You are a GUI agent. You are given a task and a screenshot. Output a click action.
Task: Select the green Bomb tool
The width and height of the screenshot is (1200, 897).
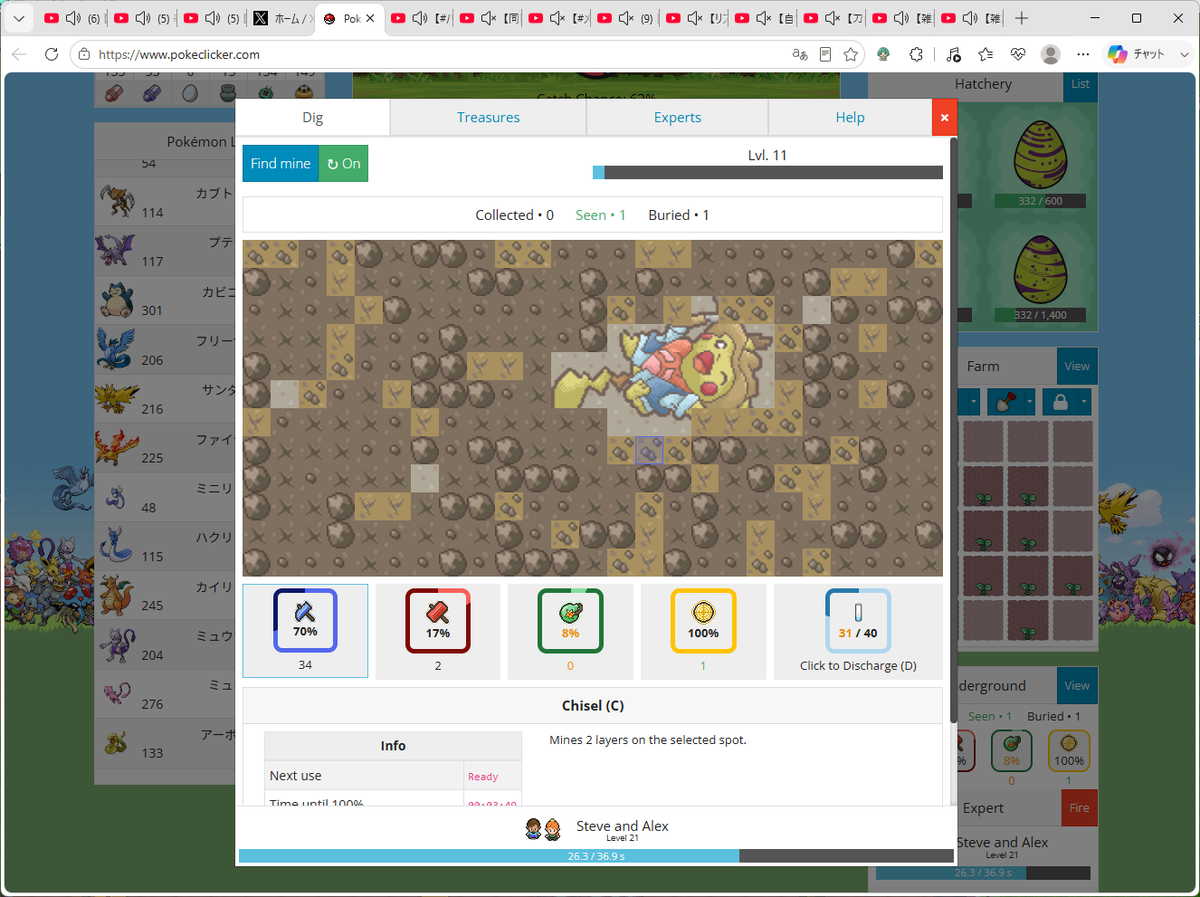570,631
